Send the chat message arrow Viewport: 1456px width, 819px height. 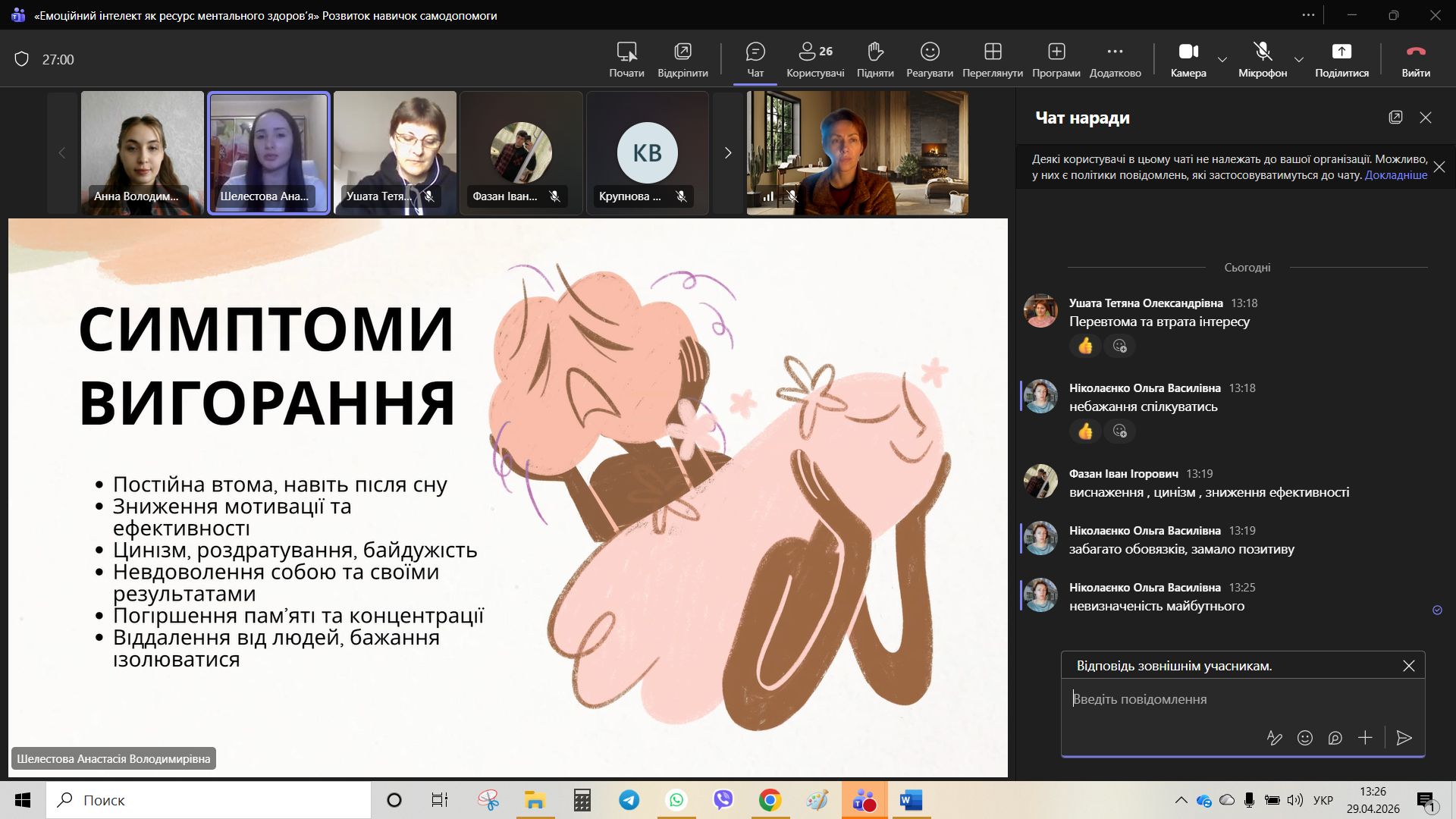(1404, 738)
